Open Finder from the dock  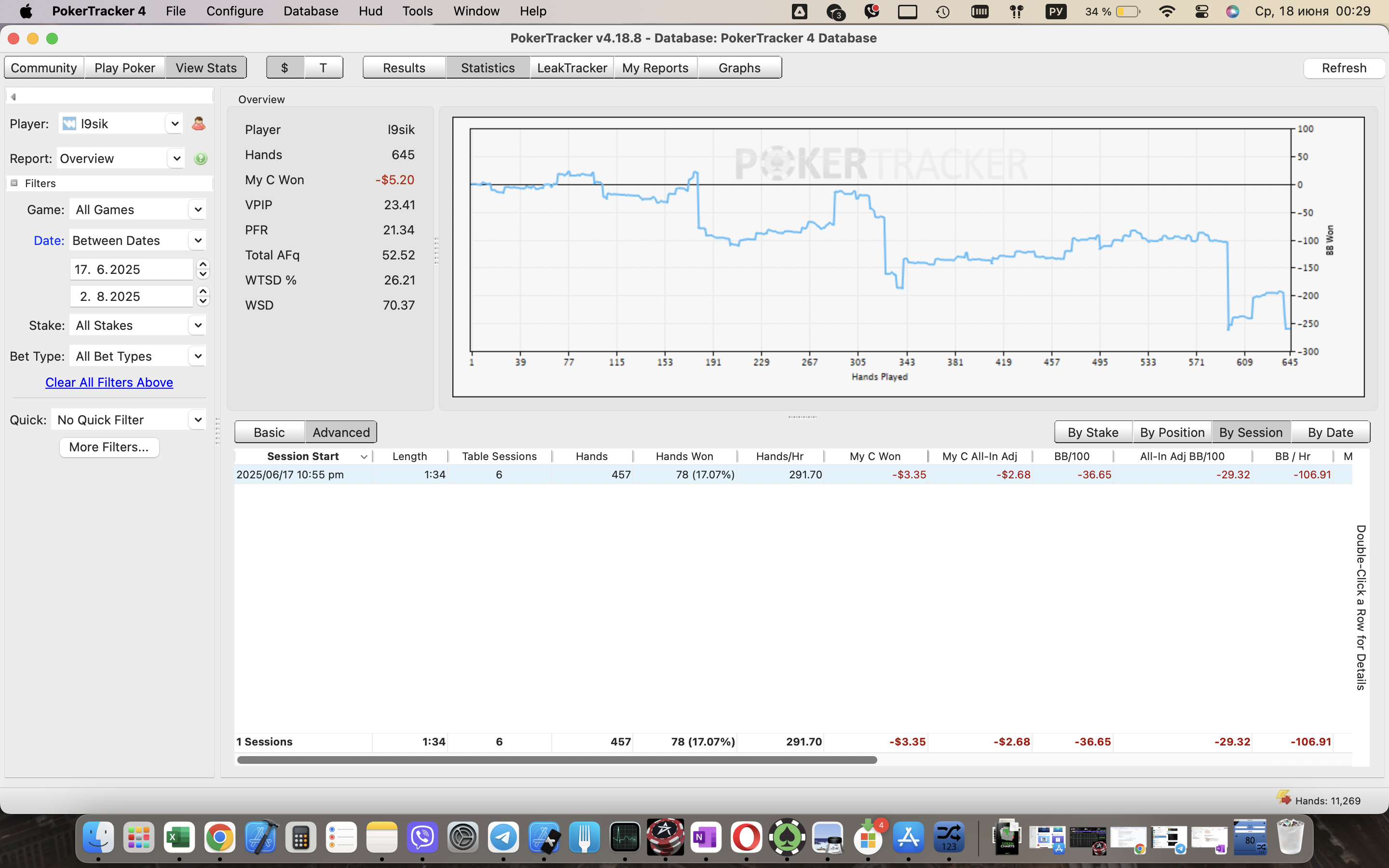(98, 838)
